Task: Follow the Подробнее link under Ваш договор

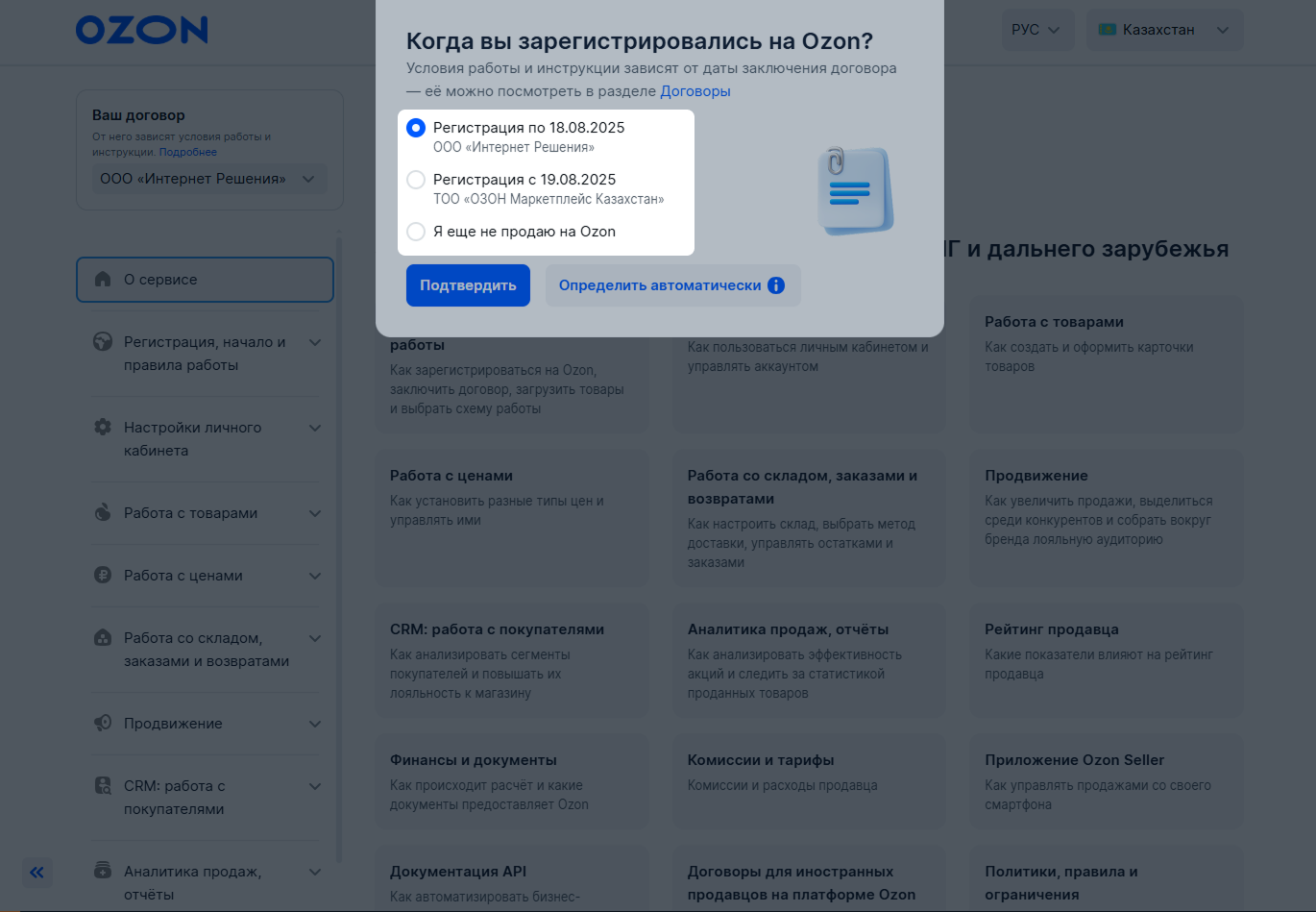Action: click(x=188, y=152)
